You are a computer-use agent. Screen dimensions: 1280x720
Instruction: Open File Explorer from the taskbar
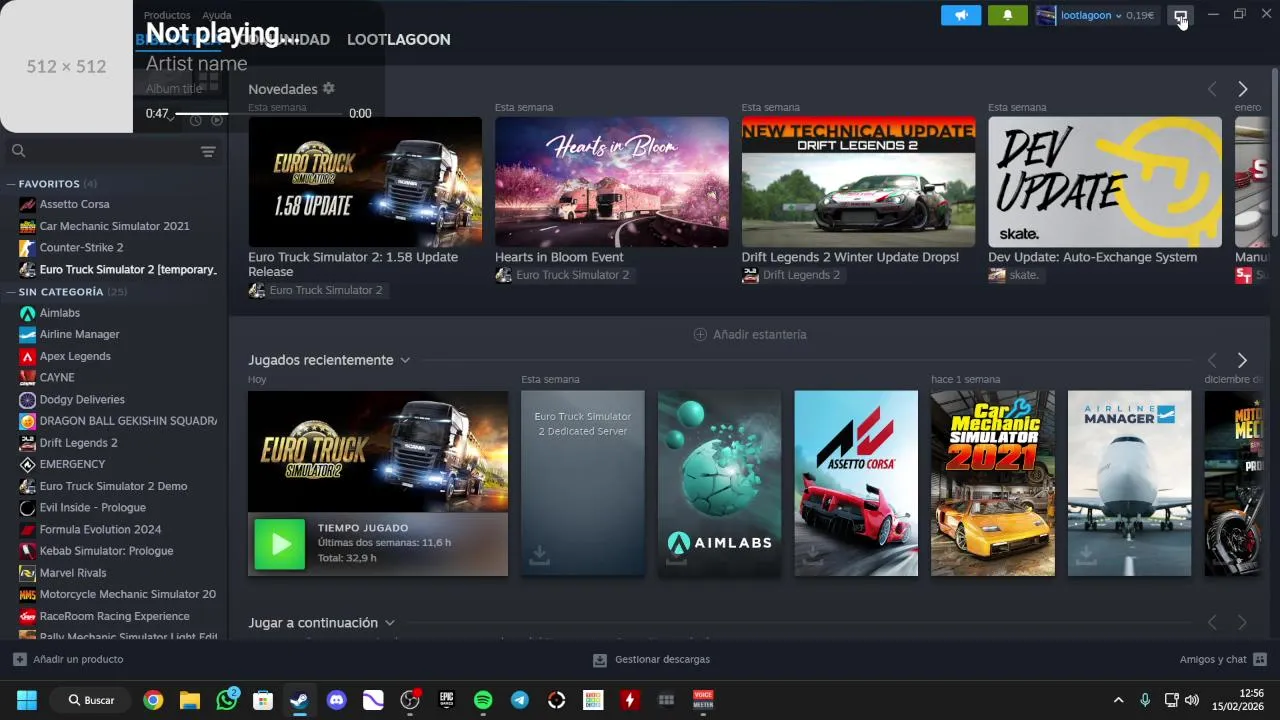click(x=190, y=700)
